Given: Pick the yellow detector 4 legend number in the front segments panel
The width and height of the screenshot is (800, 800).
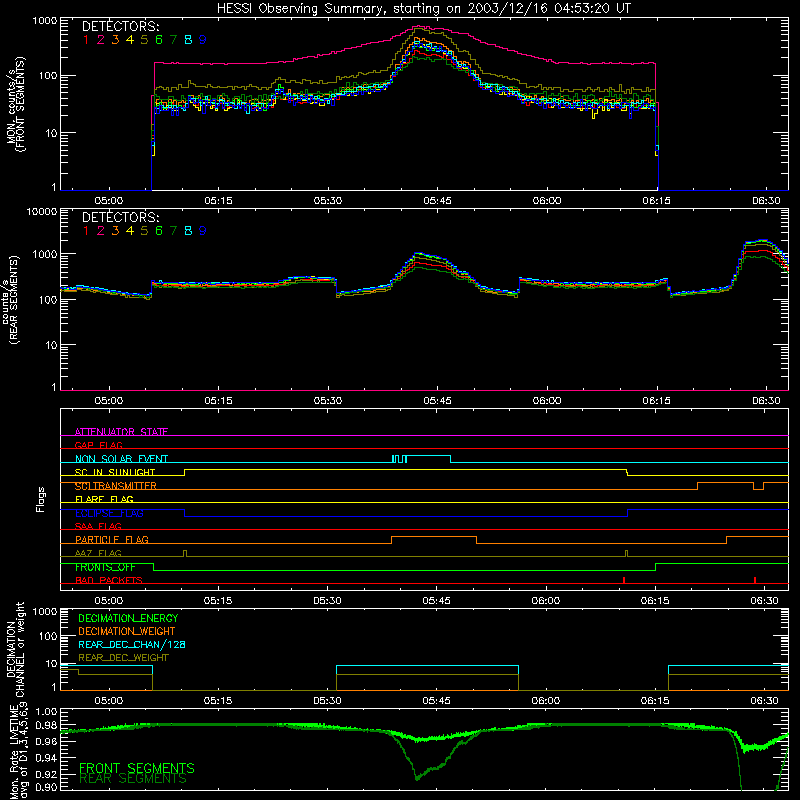Looking at the screenshot, I should pos(130,39).
